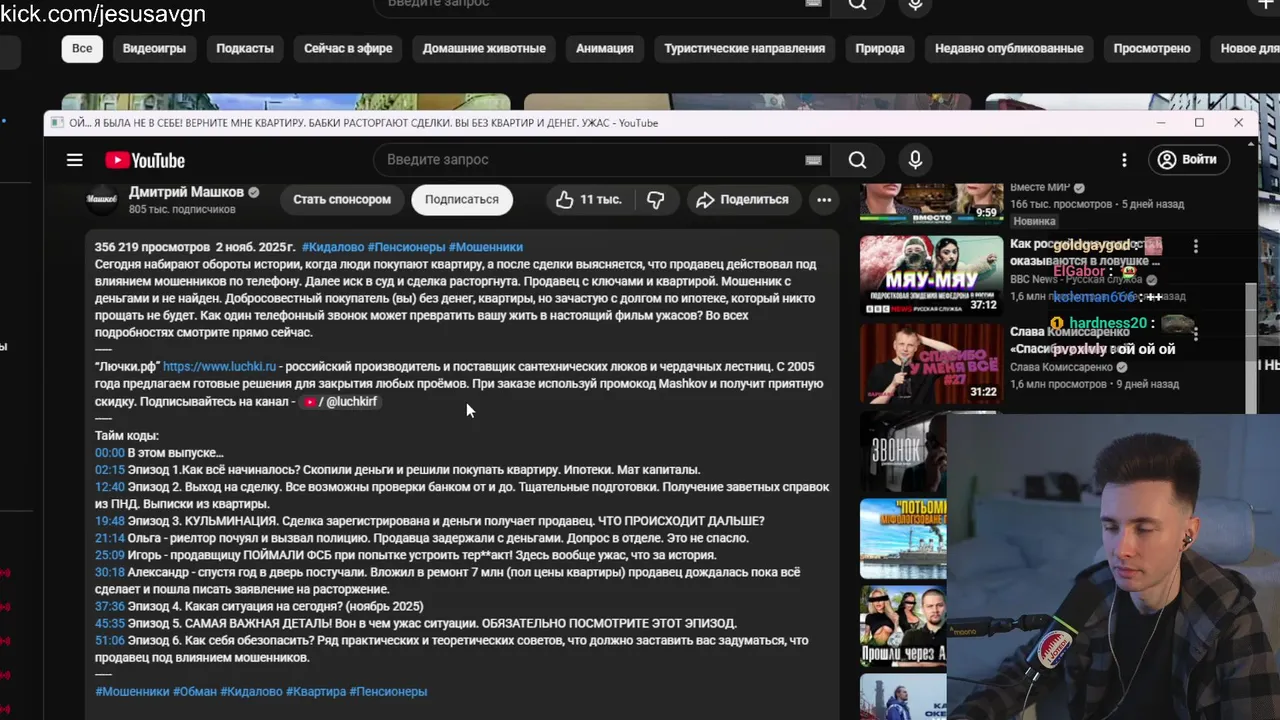Jump to timecode 00:00
The width and height of the screenshot is (1280, 720).
point(110,453)
